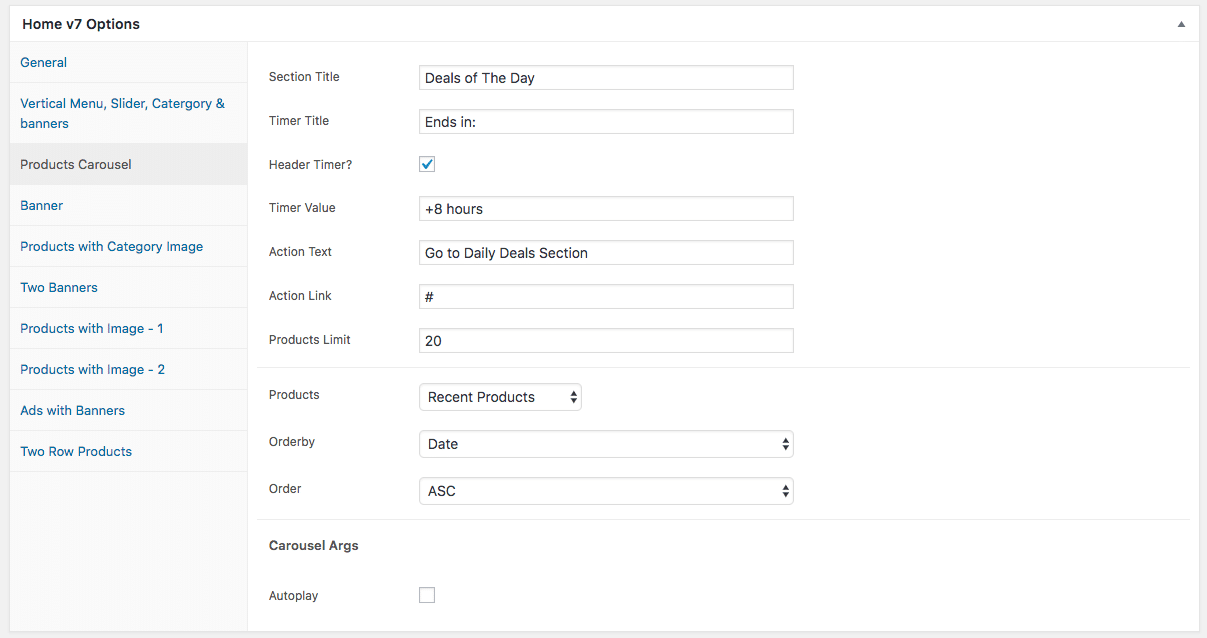Focus the Action Text input field
This screenshot has width=1207, height=638.
pos(606,253)
